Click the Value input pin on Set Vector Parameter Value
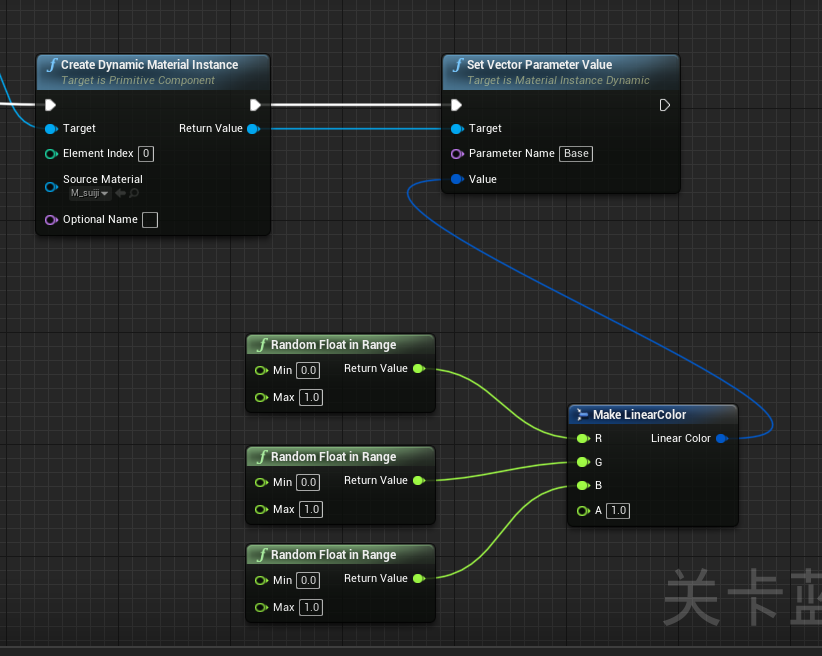The image size is (822, 656). 455,178
